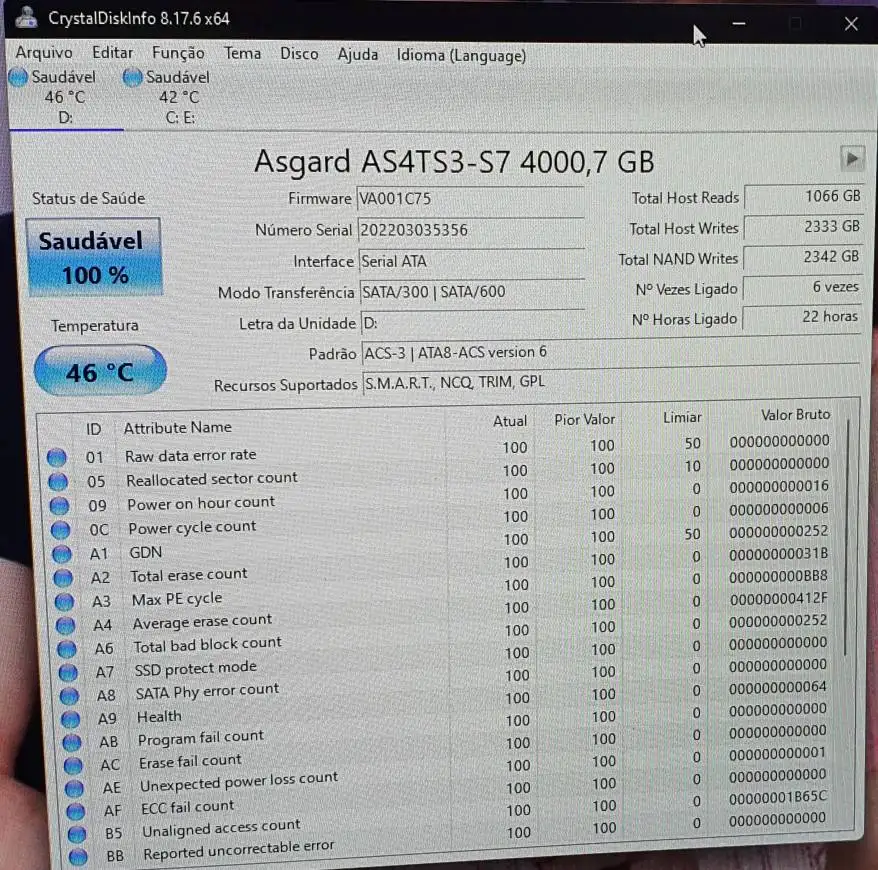Minimize the CrystalDiskInfo window
The image size is (878, 870).
point(739,24)
